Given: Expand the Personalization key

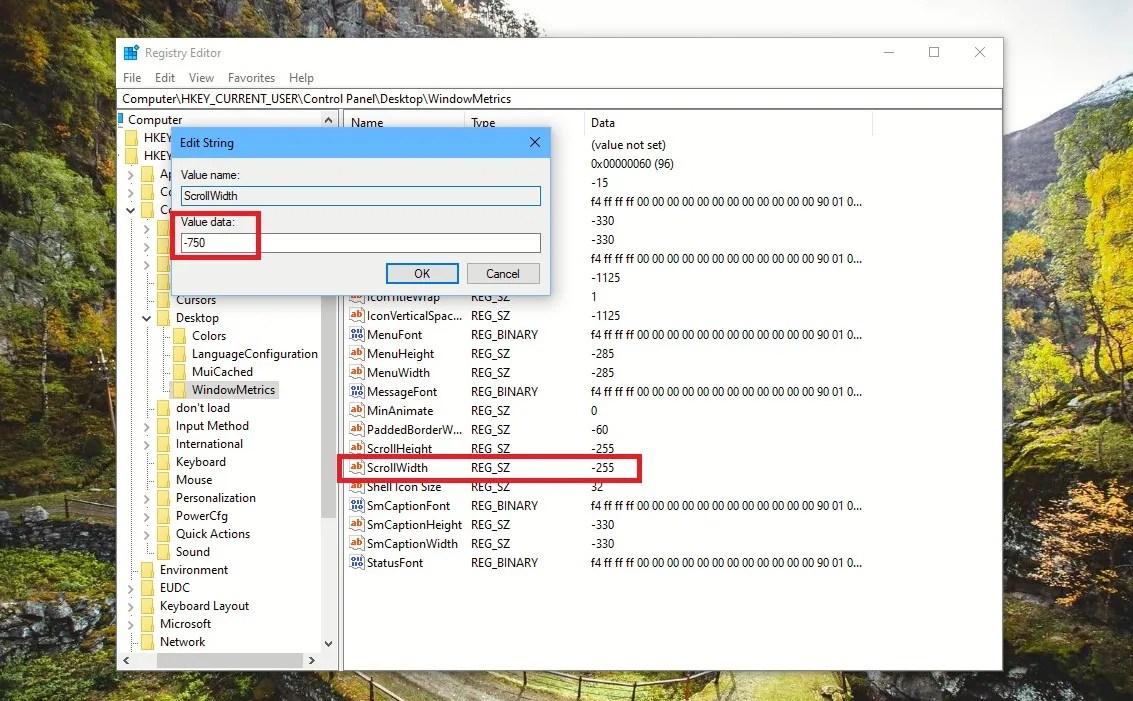Looking at the screenshot, I should [x=147, y=497].
